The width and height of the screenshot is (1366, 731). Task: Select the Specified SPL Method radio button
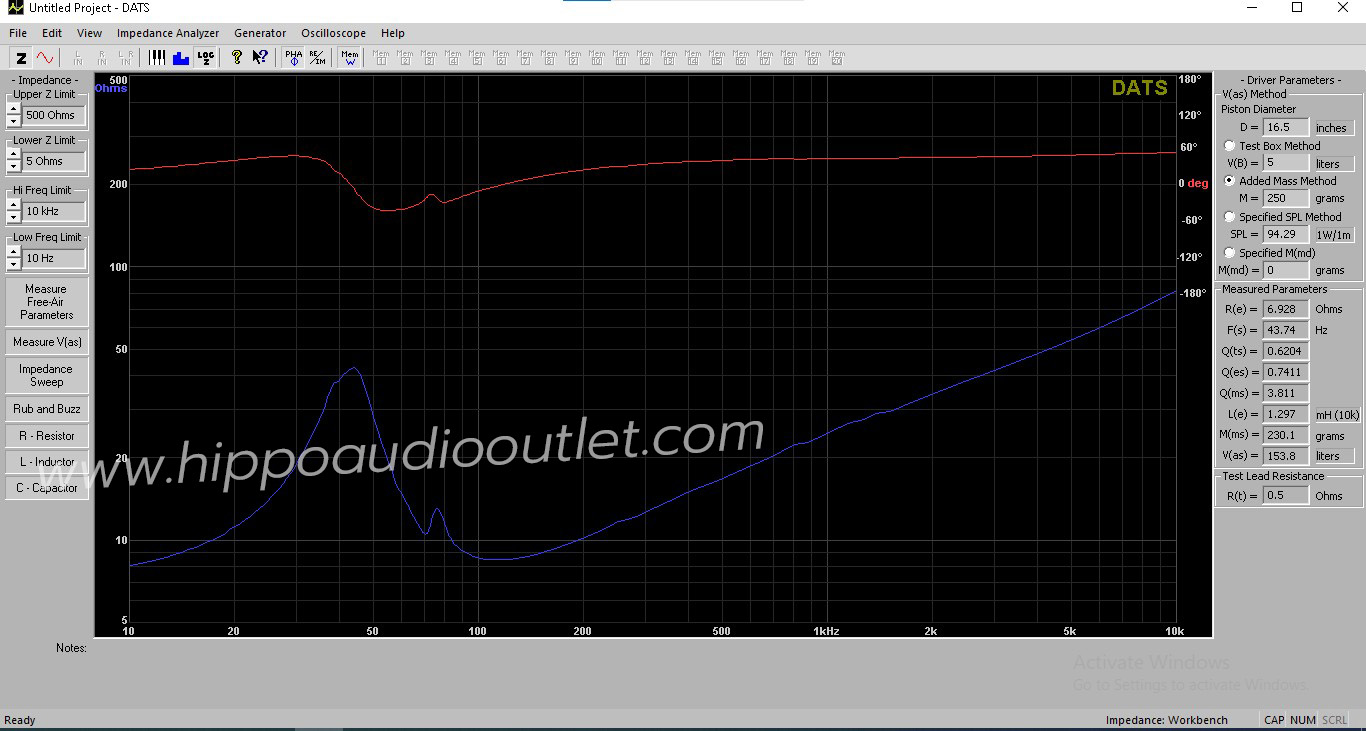1229,217
